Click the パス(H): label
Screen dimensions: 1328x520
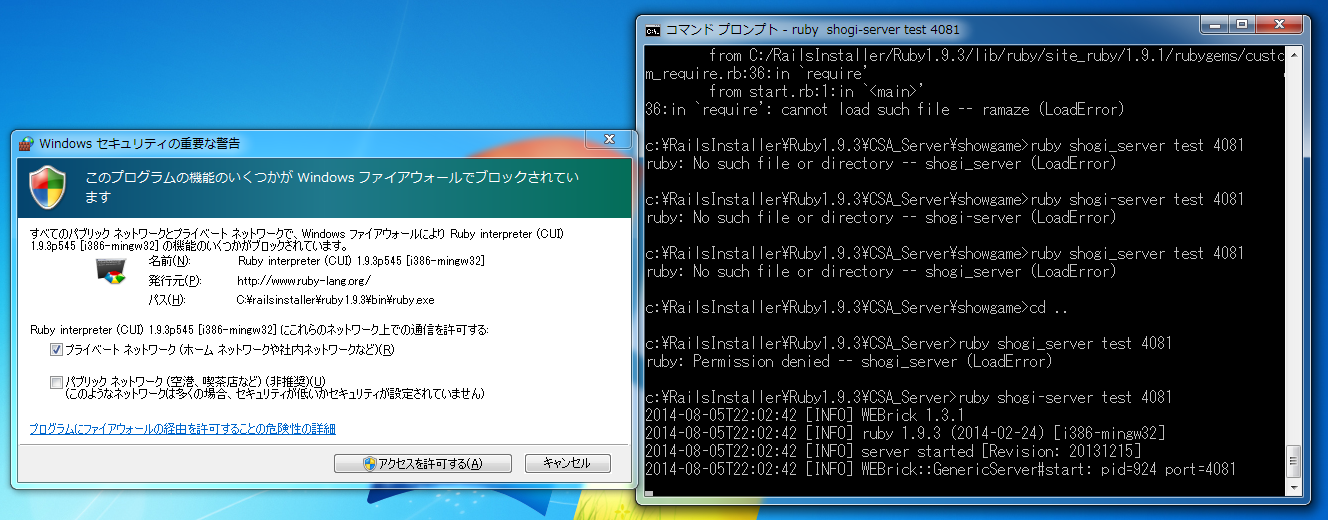coord(165,299)
